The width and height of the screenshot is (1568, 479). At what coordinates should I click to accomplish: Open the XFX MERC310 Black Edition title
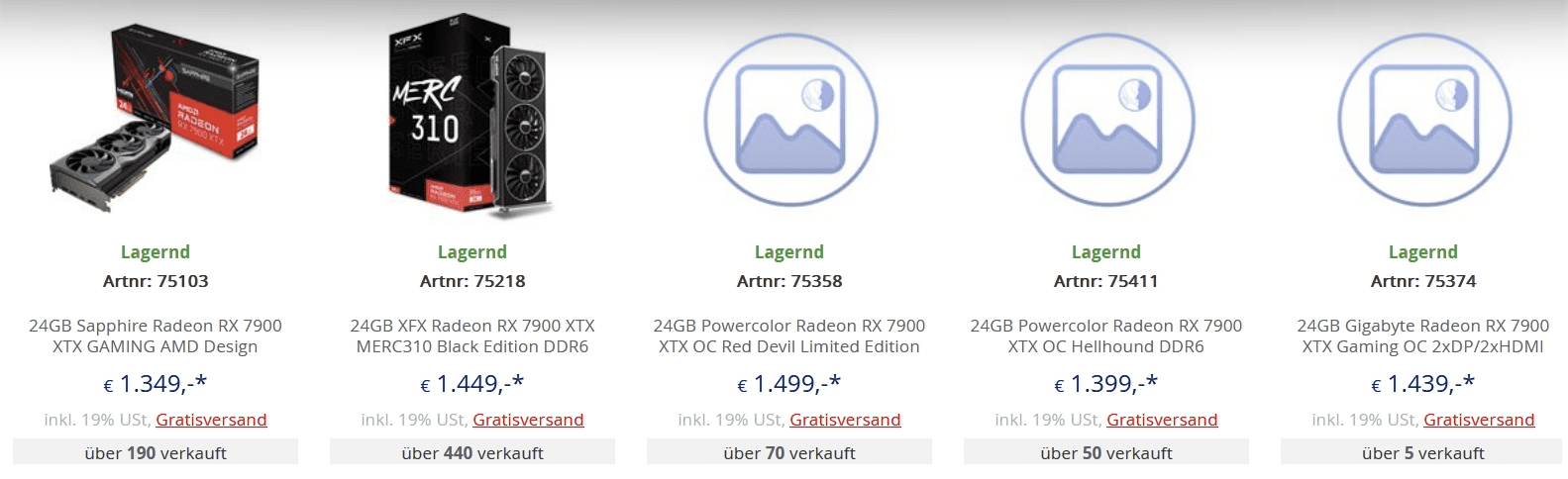coord(472,335)
